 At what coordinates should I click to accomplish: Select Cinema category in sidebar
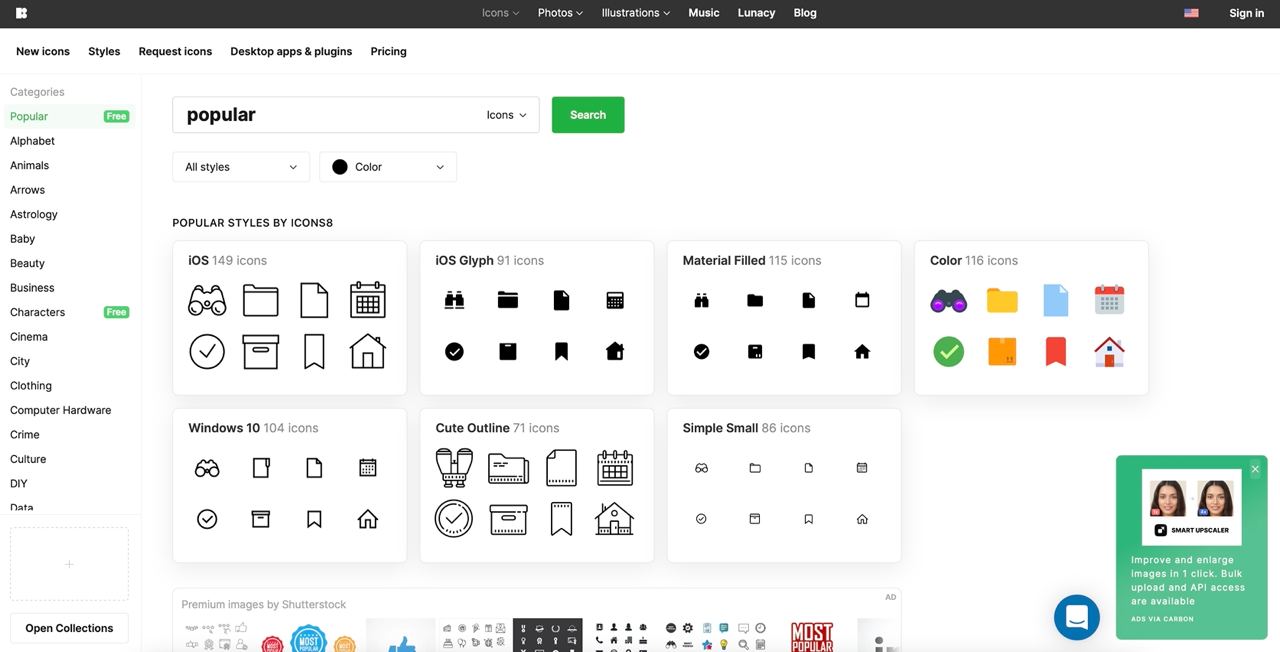(x=29, y=337)
